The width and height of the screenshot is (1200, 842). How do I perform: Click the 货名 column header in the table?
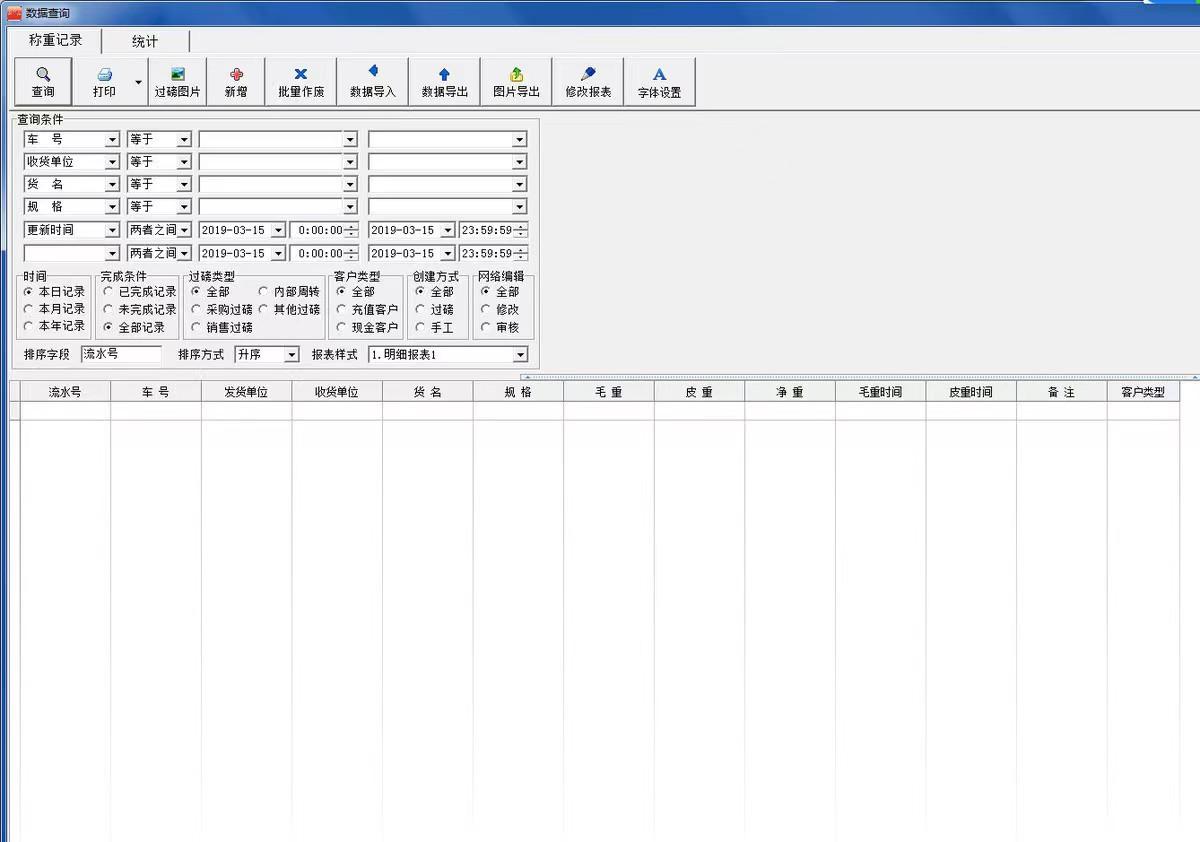(x=427, y=392)
